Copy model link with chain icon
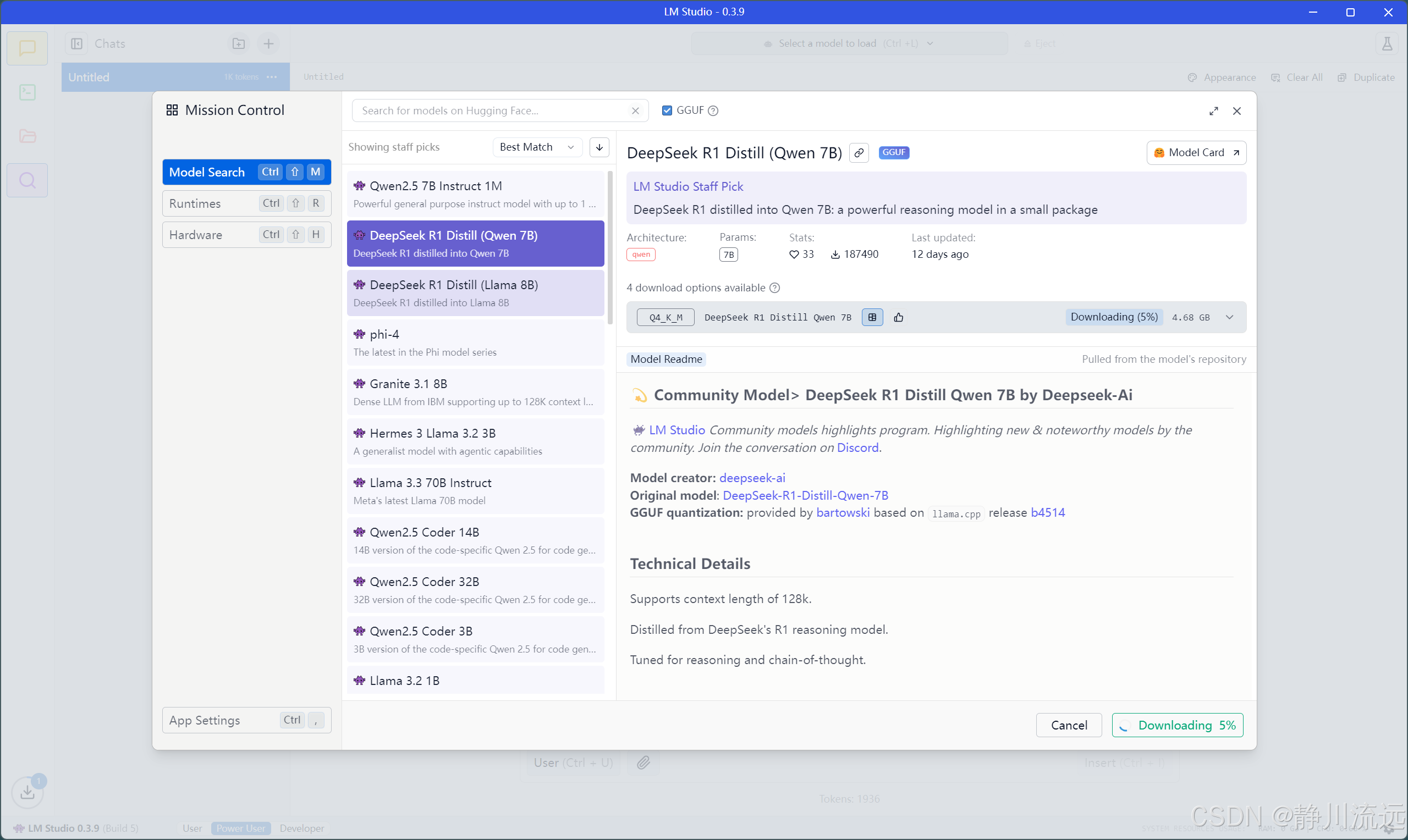This screenshot has width=1408, height=840. [x=859, y=153]
